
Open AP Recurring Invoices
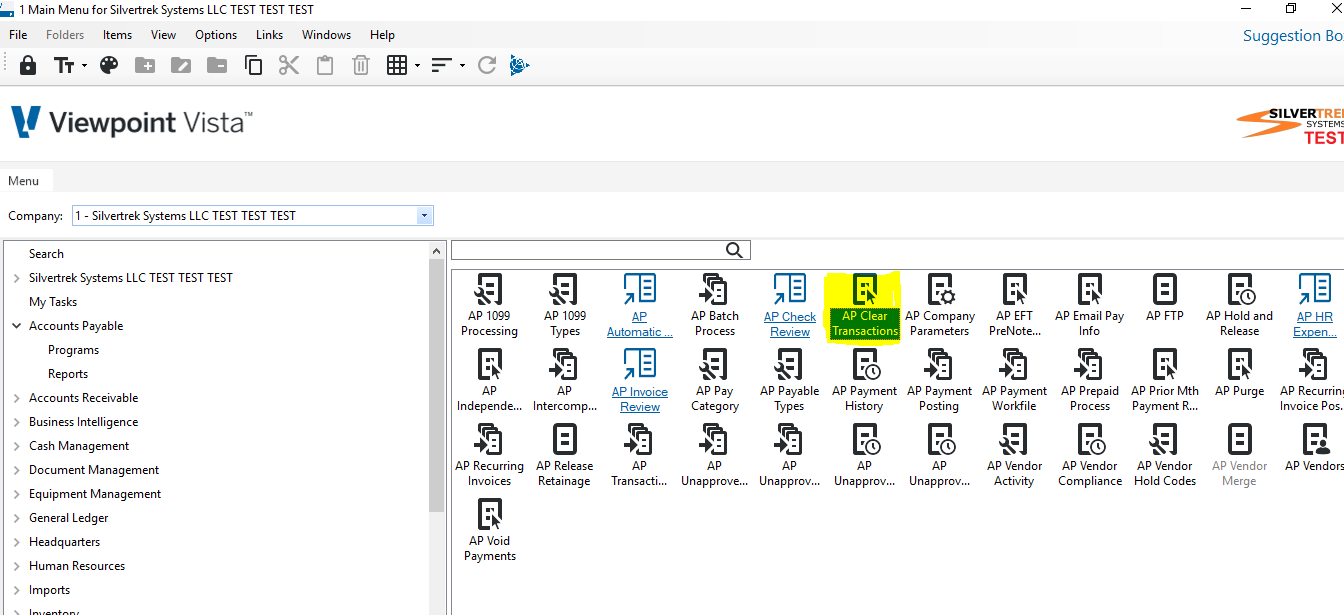click(489, 455)
